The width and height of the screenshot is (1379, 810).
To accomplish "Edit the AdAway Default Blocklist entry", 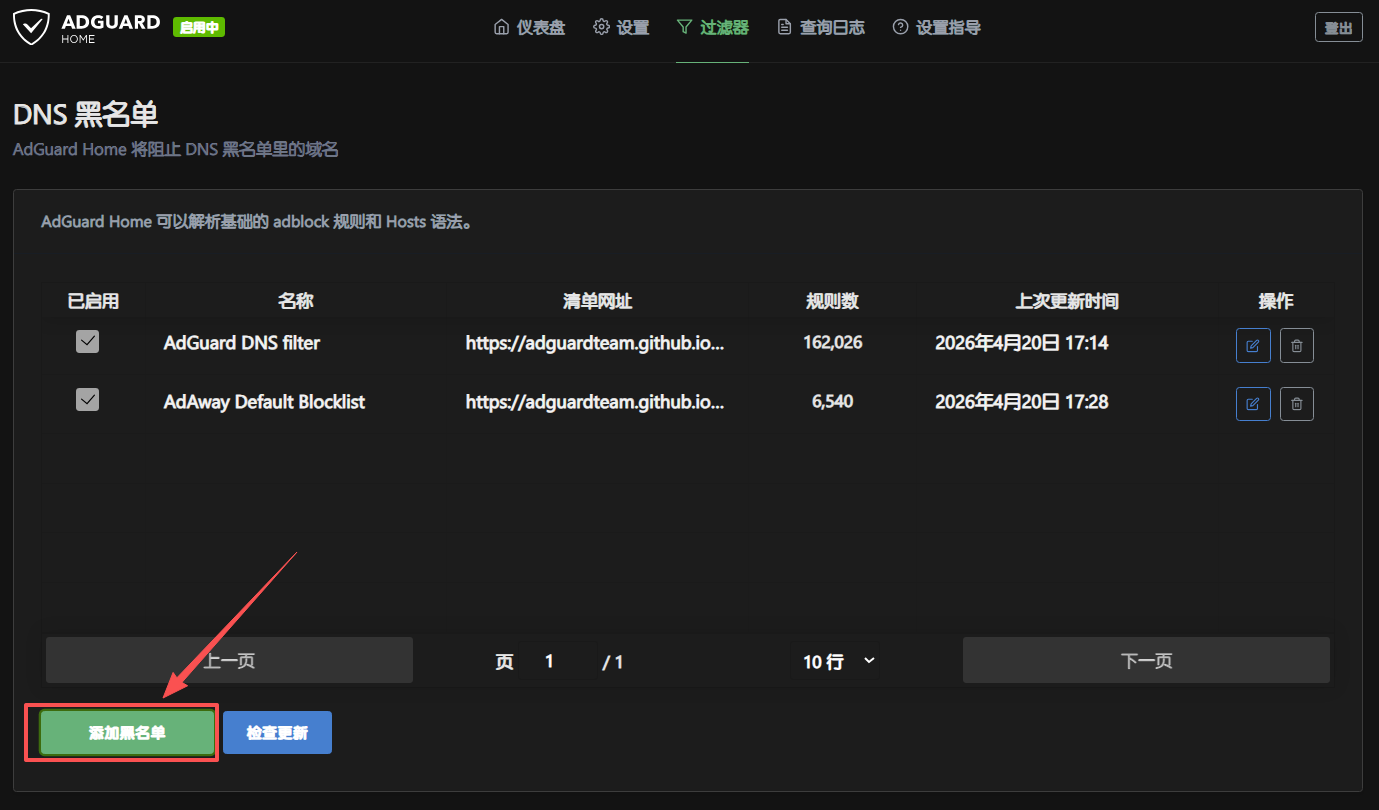I will (1253, 404).
